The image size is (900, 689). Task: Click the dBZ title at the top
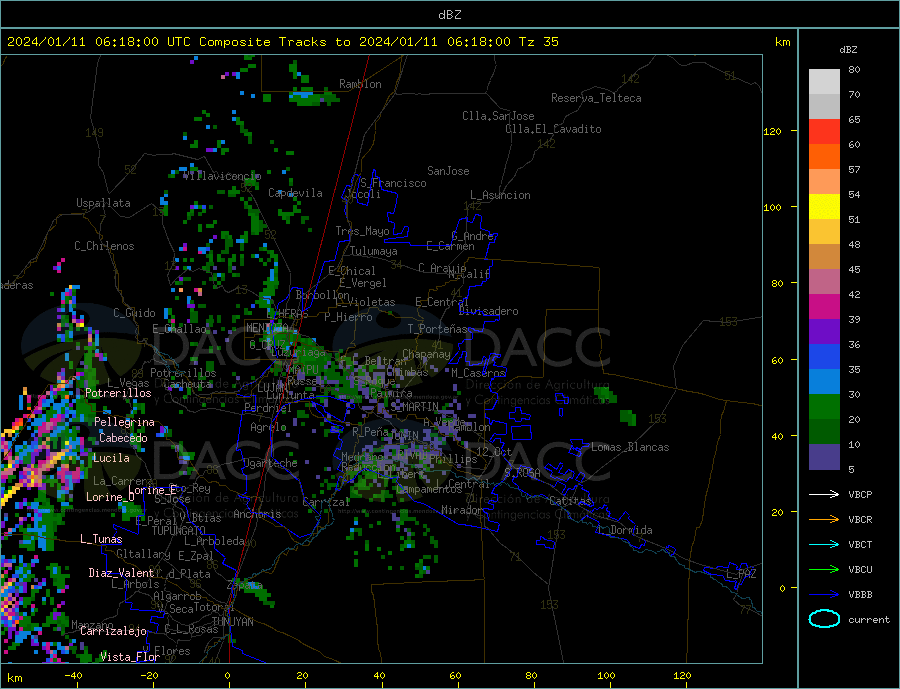point(449,15)
